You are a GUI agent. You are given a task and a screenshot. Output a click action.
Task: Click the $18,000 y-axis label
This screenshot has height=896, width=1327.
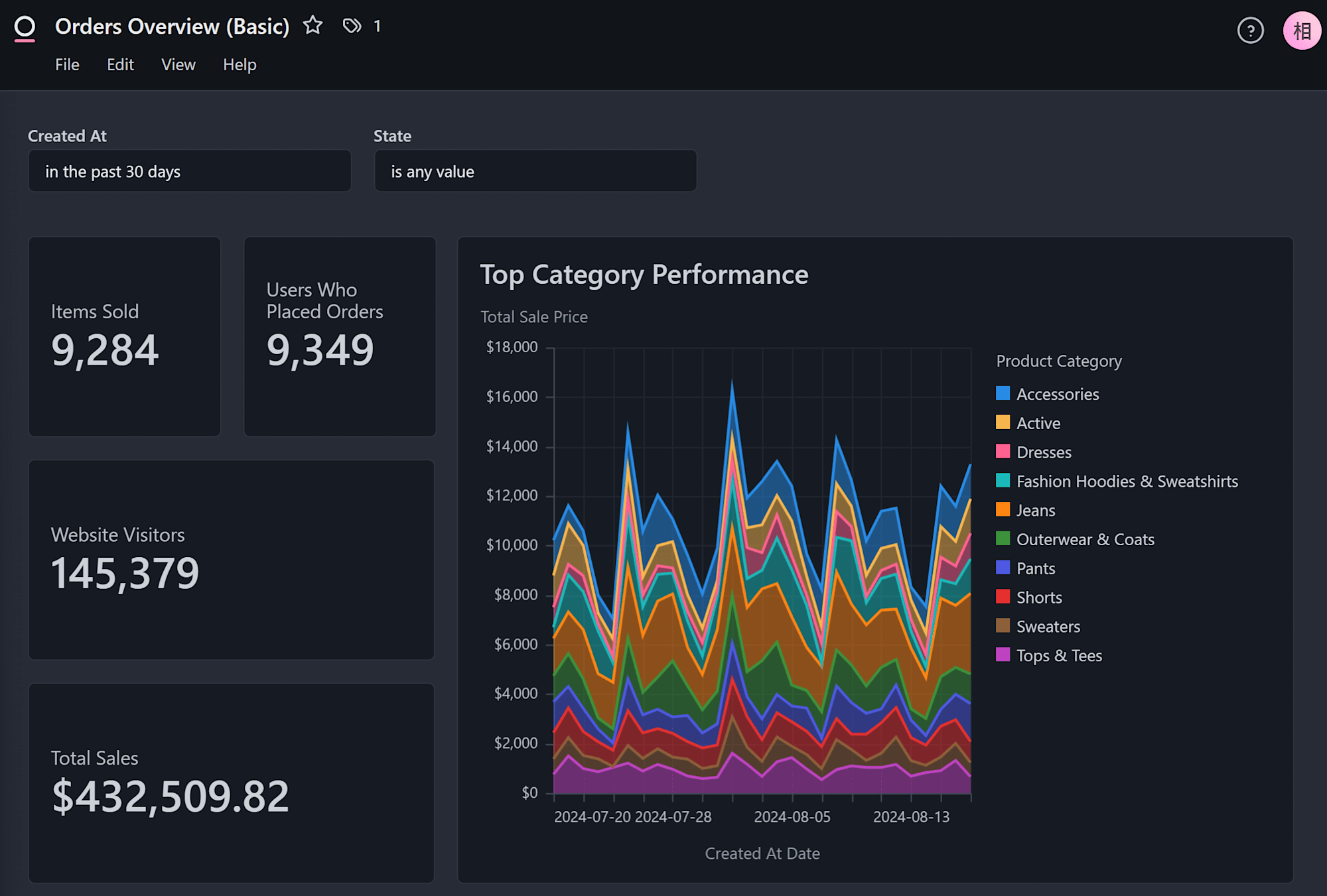click(512, 347)
